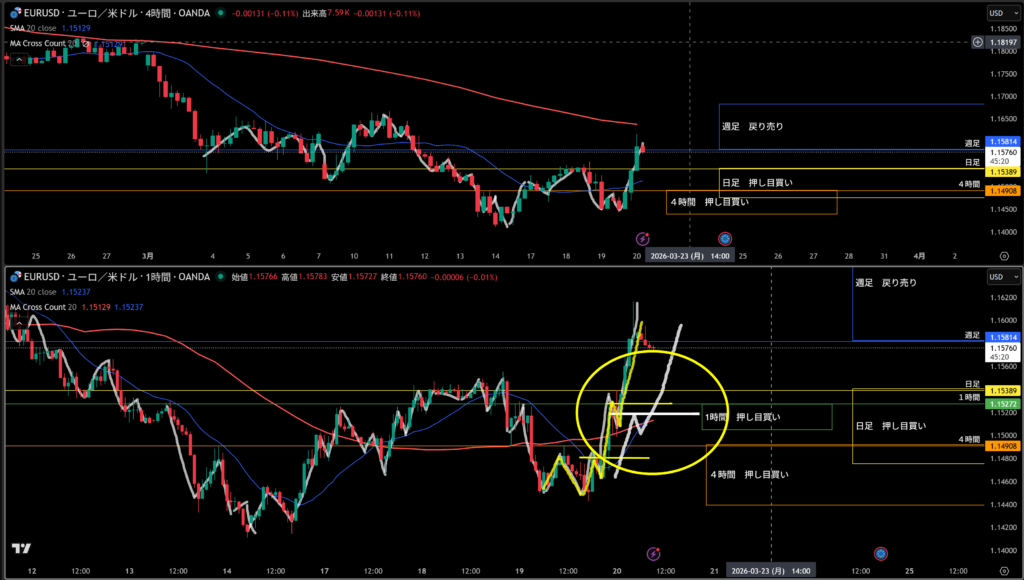Click the plus icon beside price 1.18197

(x=977, y=43)
